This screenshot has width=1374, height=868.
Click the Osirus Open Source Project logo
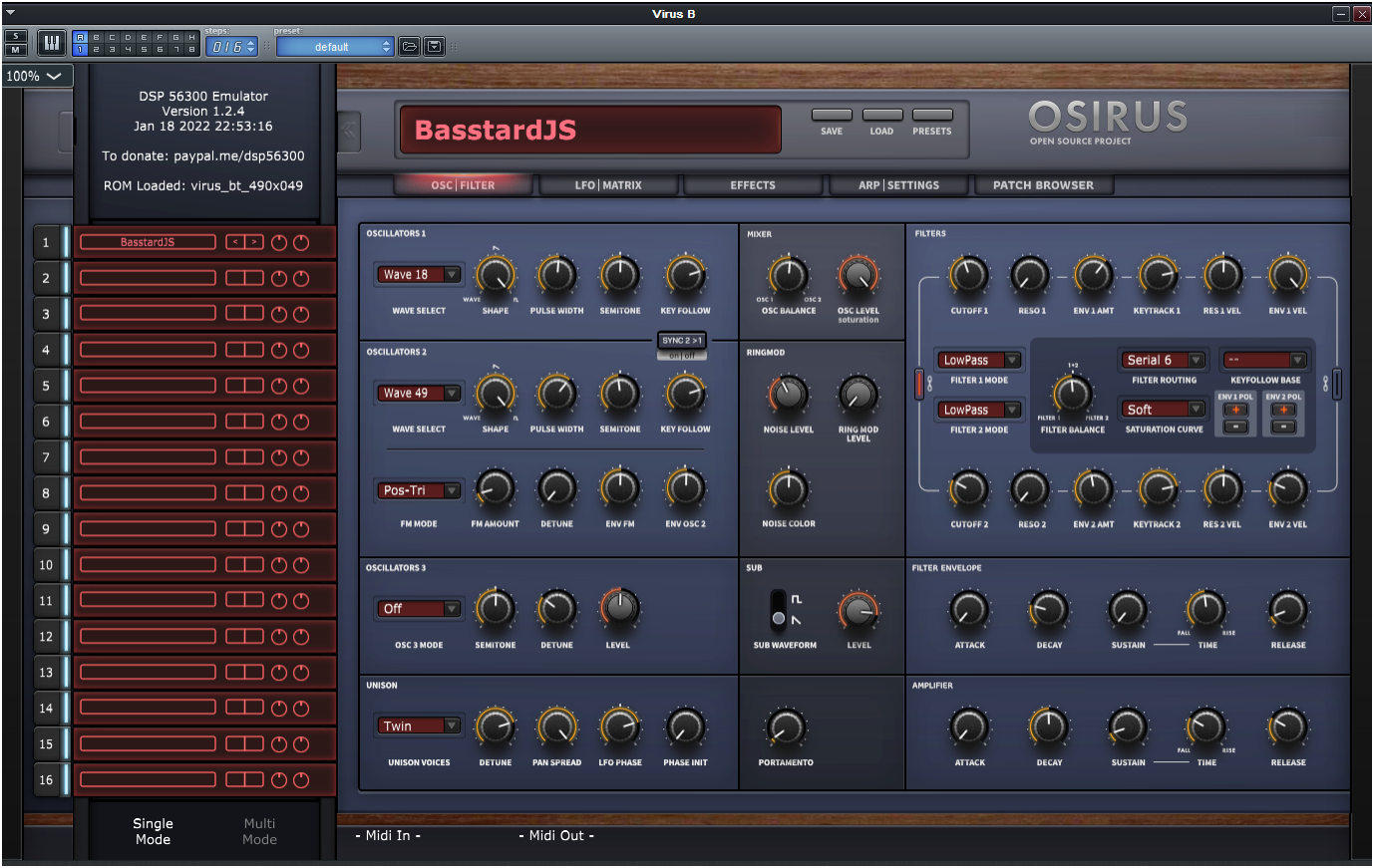[1108, 123]
